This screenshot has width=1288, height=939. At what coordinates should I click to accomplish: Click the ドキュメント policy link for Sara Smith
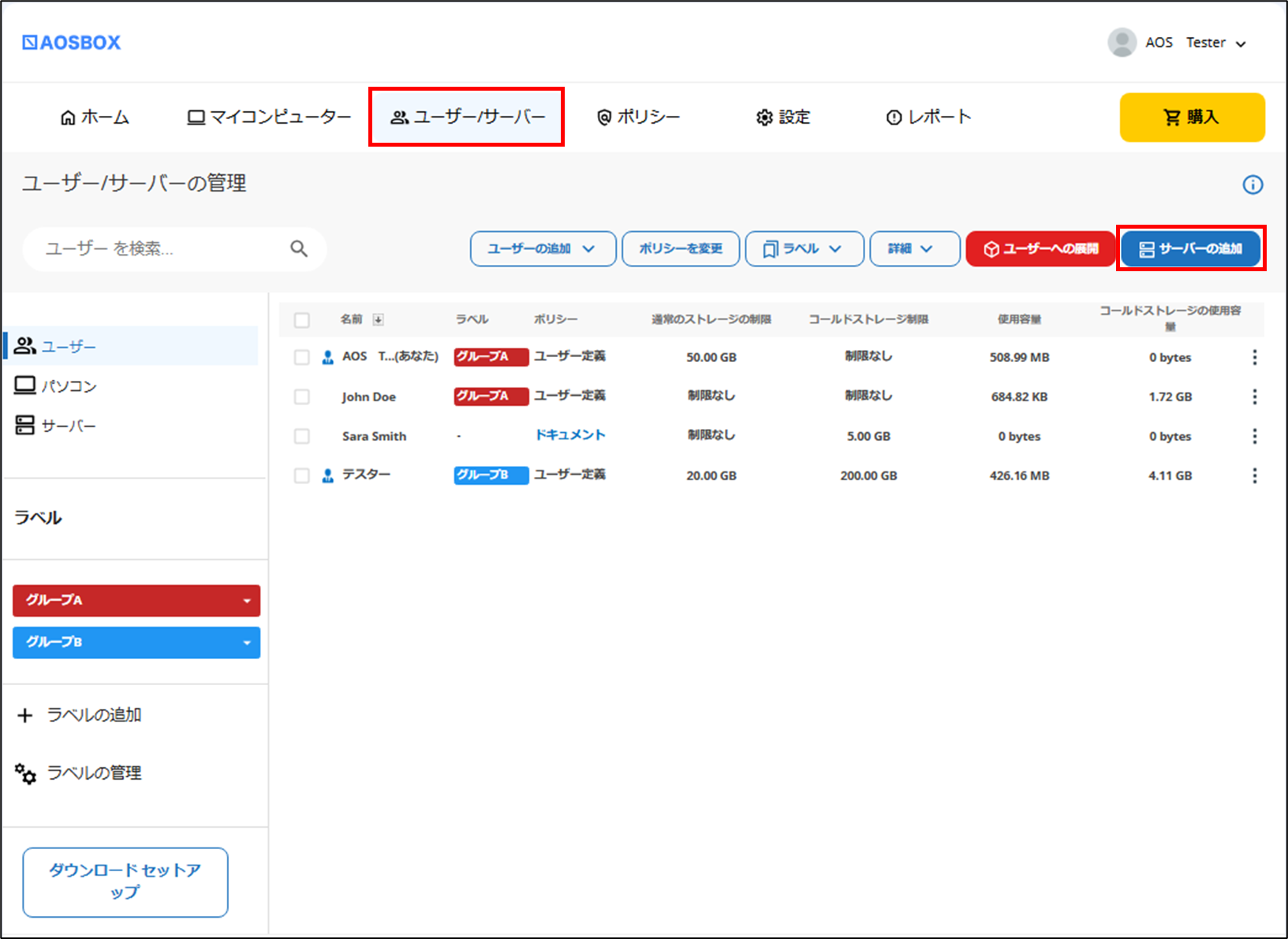(x=570, y=435)
